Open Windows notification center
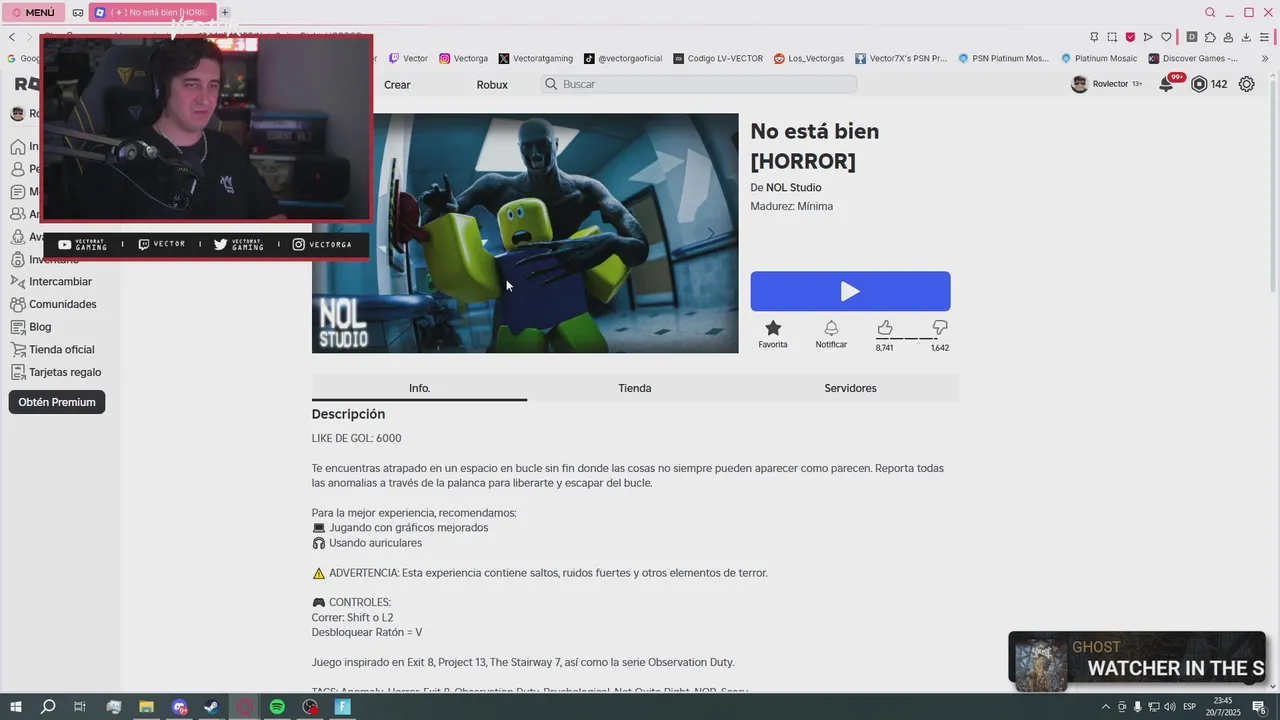Image resolution: width=1280 pixels, height=720 pixels. point(1260,707)
